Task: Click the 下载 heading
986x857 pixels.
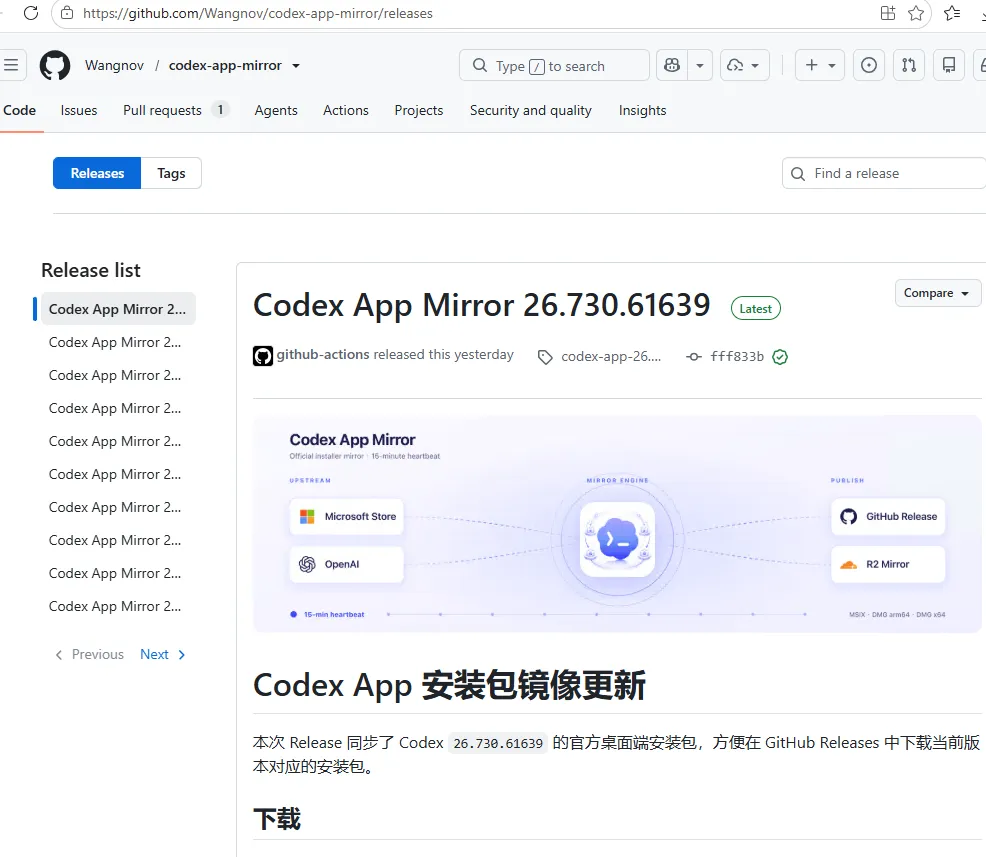Action: click(x=277, y=819)
